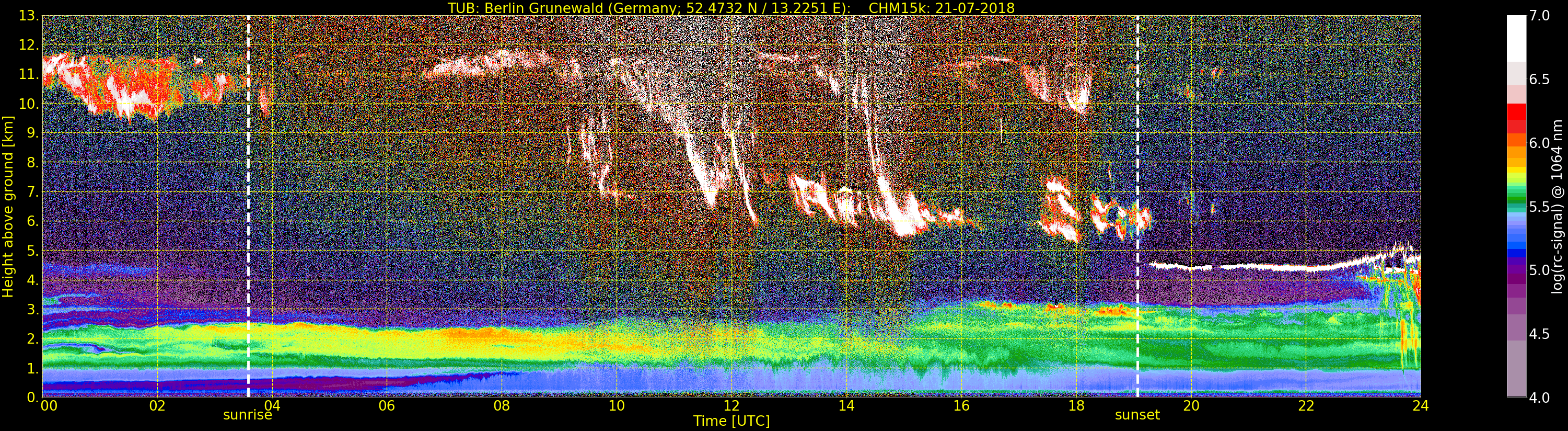The image size is (1568, 431).
Task: Click the colorbar tick label 4.5
Action: pos(1540,334)
